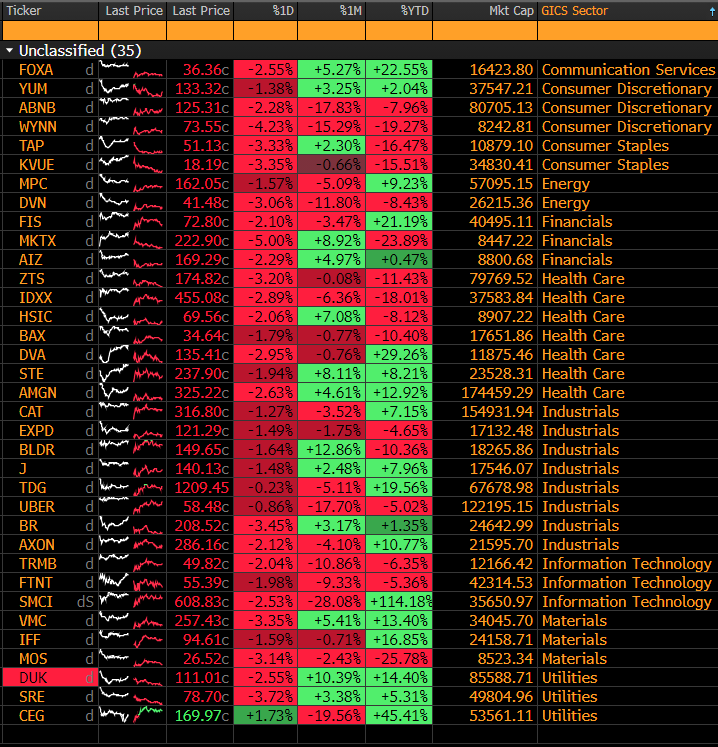718x747 pixels.
Task: Select the HSIC ticker
Action: pyautogui.click(x=35, y=317)
